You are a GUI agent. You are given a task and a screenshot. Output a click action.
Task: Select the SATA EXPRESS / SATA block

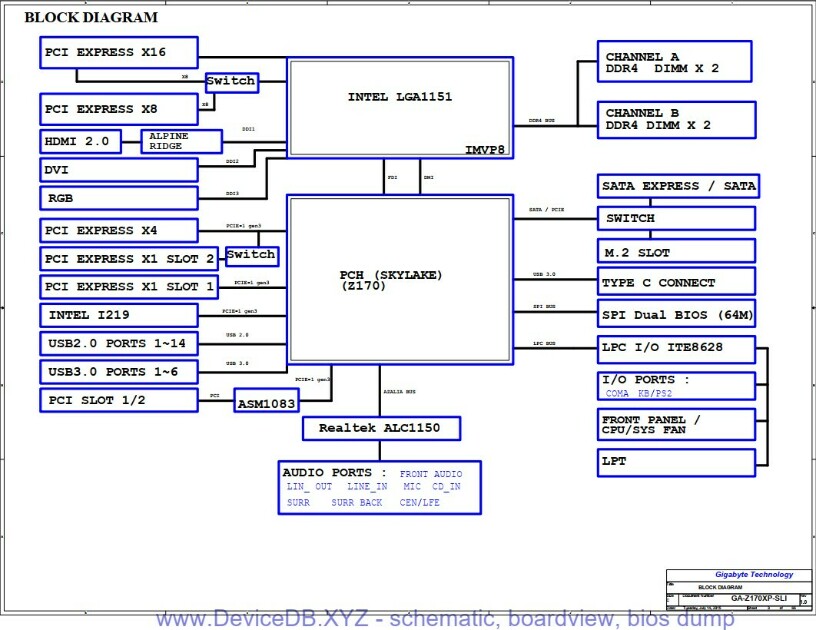click(x=678, y=186)
